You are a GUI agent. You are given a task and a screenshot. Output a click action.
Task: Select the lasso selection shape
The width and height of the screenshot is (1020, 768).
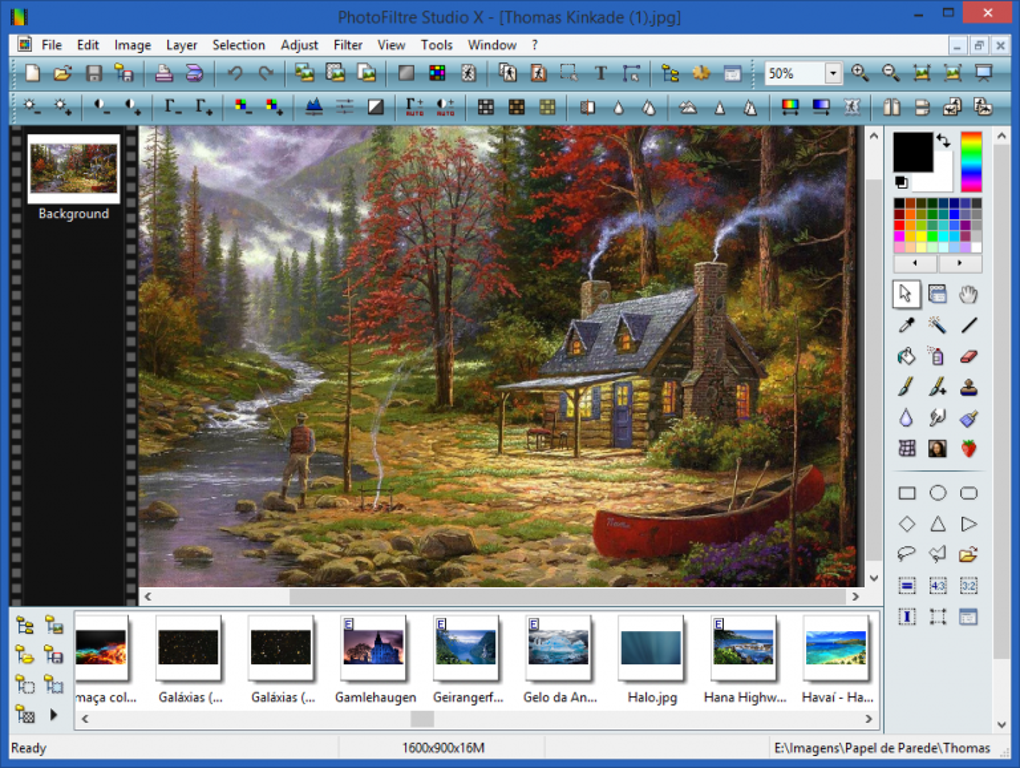pos(906,553)
